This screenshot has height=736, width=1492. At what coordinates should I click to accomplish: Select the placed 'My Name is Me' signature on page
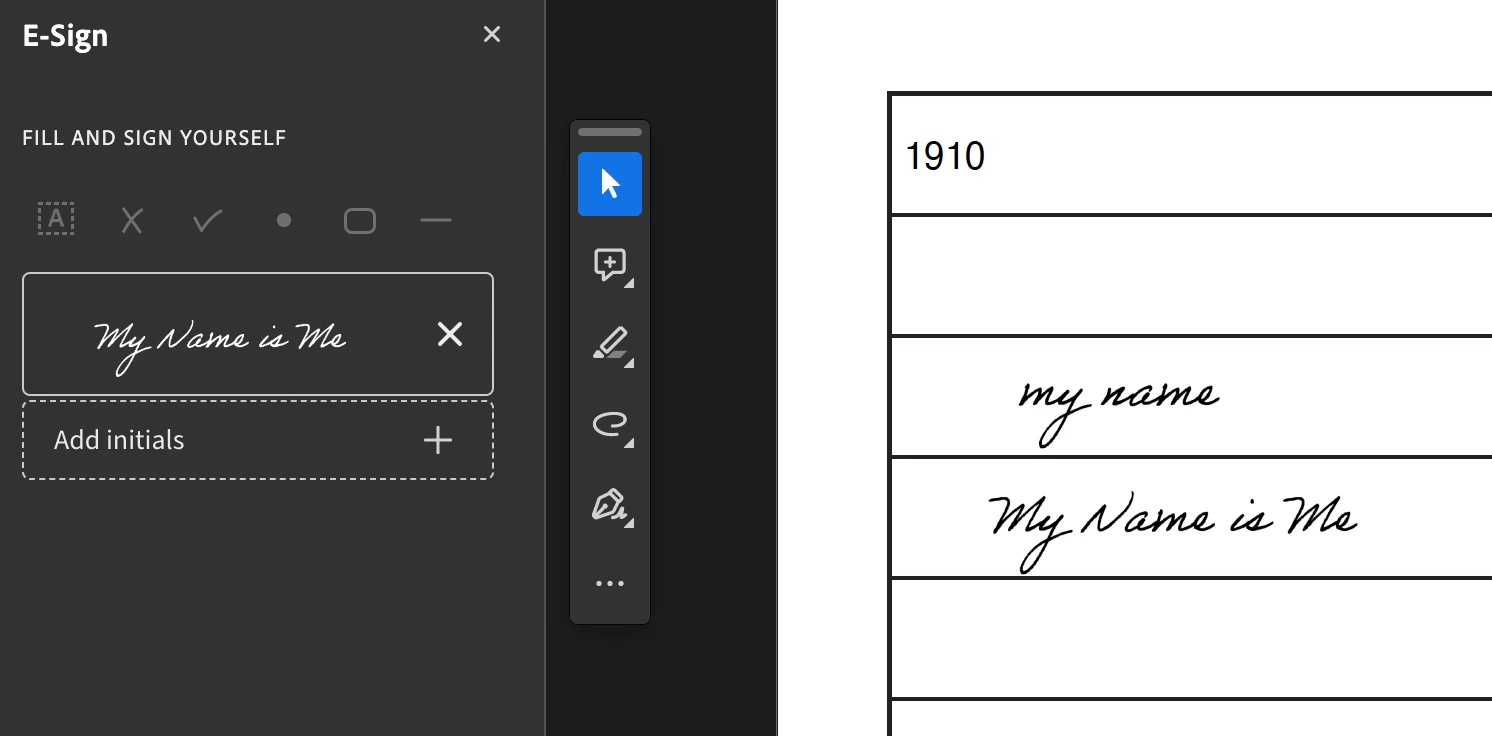pyautogui.click(x=1173, y=530)
